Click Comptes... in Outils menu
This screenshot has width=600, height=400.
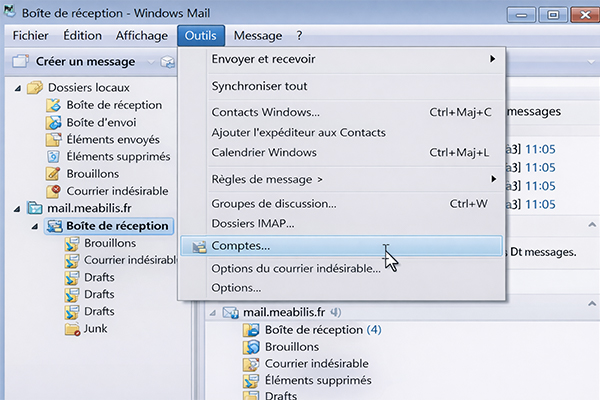point(341,246)
